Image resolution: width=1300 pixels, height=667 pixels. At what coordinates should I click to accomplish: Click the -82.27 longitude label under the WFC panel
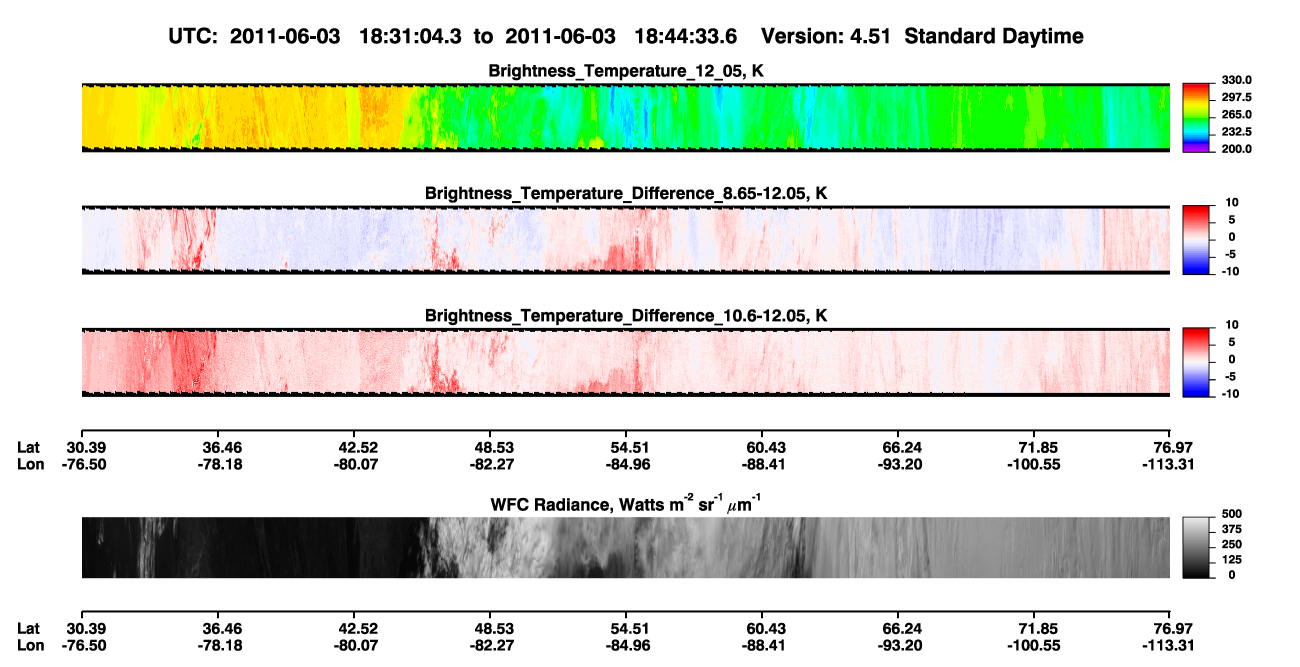pyautogui.click(x=493, y=645)
